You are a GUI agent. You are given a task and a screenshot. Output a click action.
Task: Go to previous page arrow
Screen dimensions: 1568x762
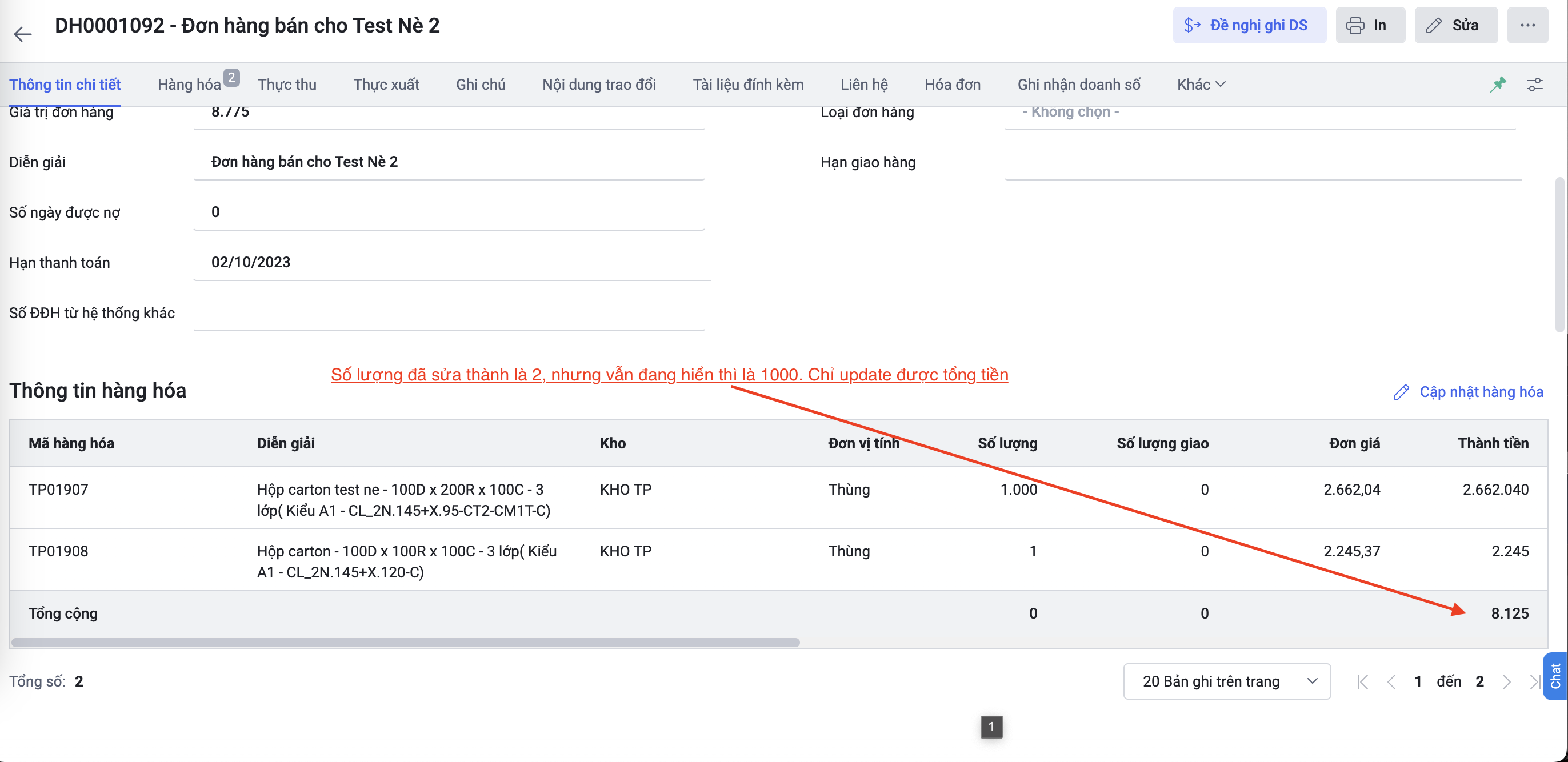[x=1391, y=681]
